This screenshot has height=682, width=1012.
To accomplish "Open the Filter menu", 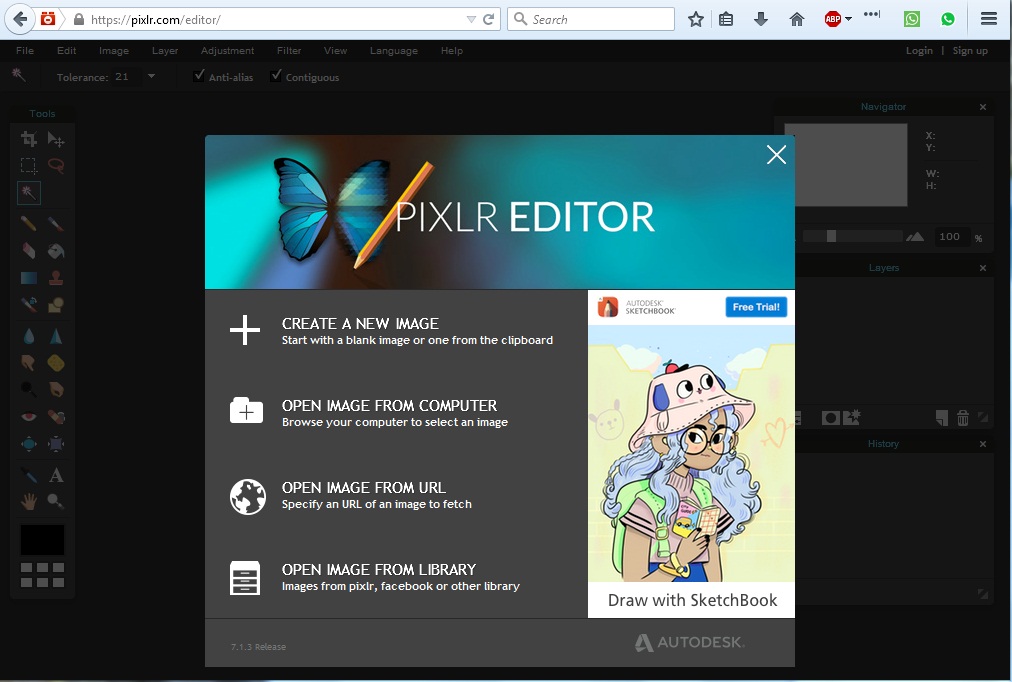I will [289, 50].
